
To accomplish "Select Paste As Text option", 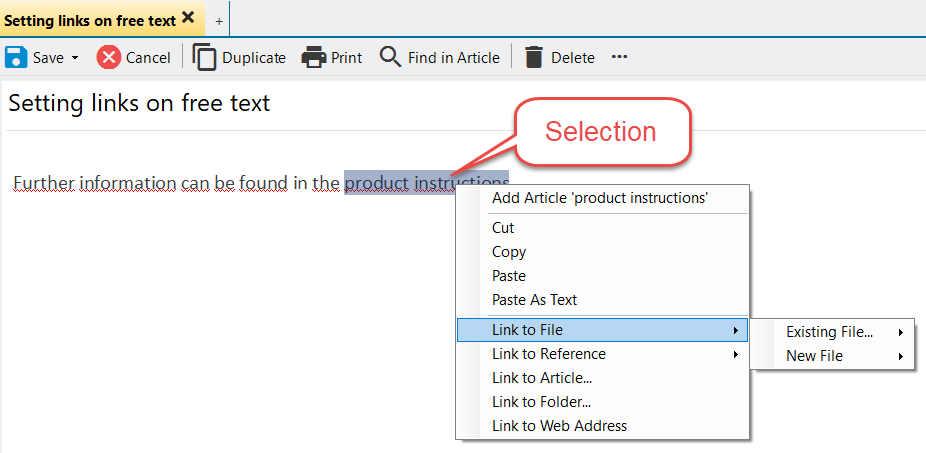I will (534, 300).
